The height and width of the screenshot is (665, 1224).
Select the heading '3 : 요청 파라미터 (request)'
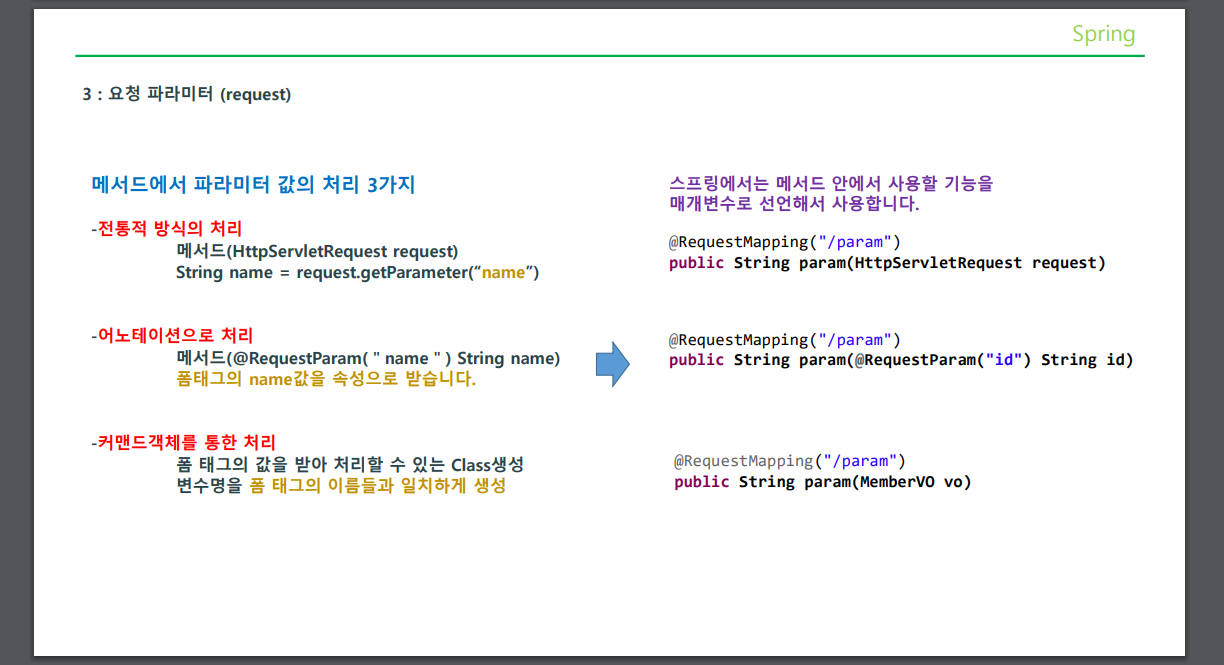pyautogui.click(x=187, y=95)
